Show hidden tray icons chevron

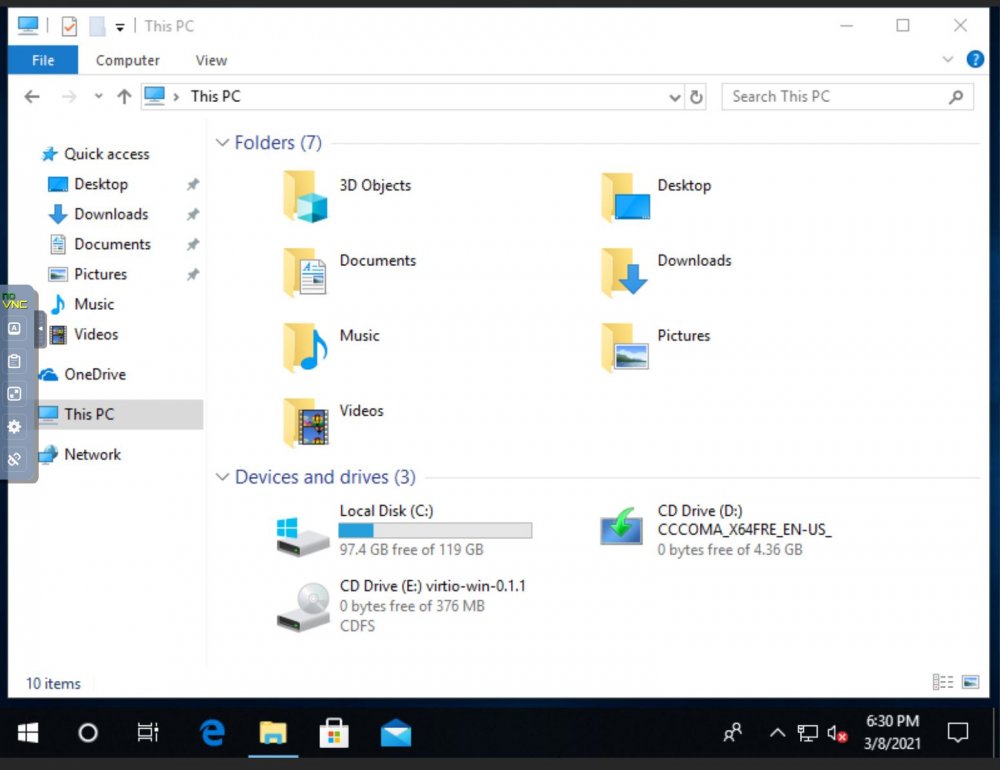tap(777, 732)
